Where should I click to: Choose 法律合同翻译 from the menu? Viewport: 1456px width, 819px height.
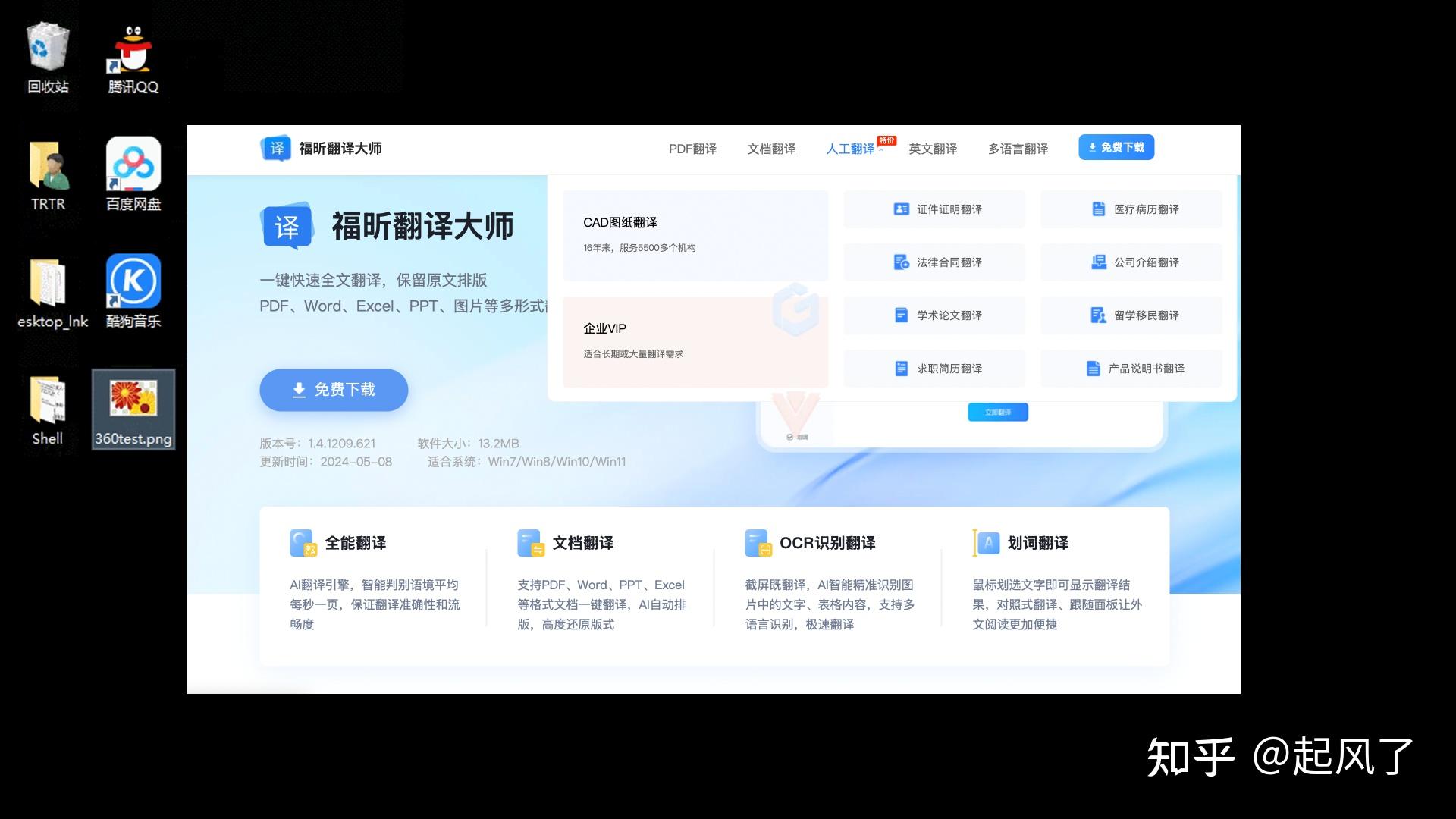pos(934,262)
